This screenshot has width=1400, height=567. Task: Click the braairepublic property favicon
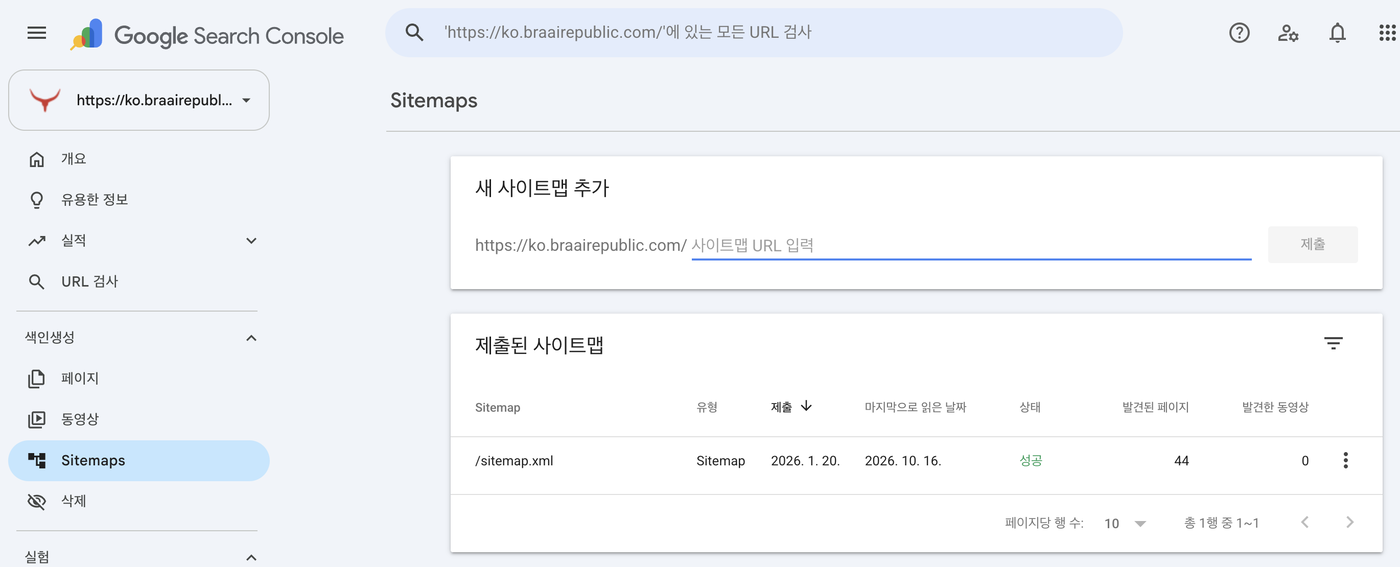pos(45,100)
